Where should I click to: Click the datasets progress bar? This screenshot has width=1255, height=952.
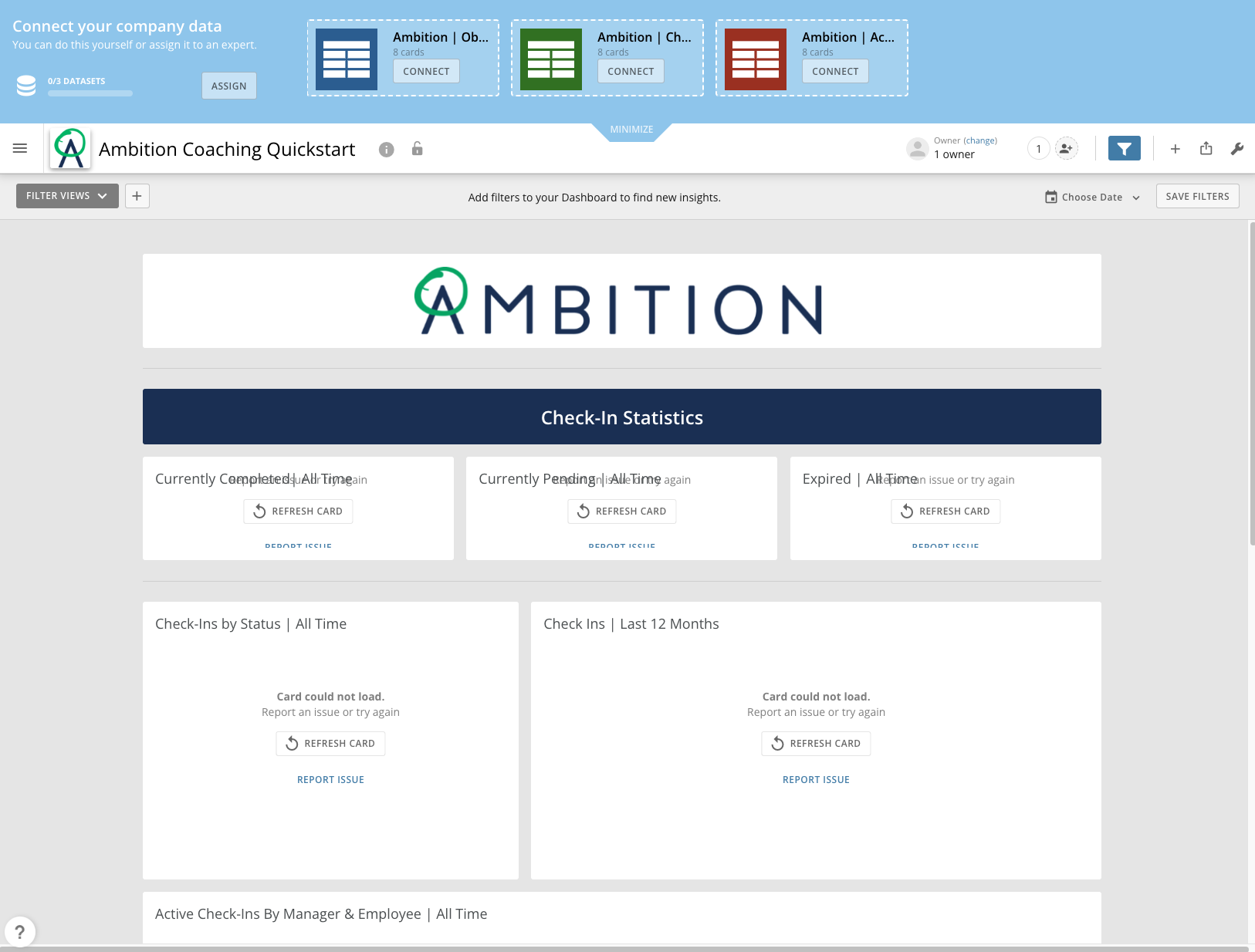click(x=90, y=93)
